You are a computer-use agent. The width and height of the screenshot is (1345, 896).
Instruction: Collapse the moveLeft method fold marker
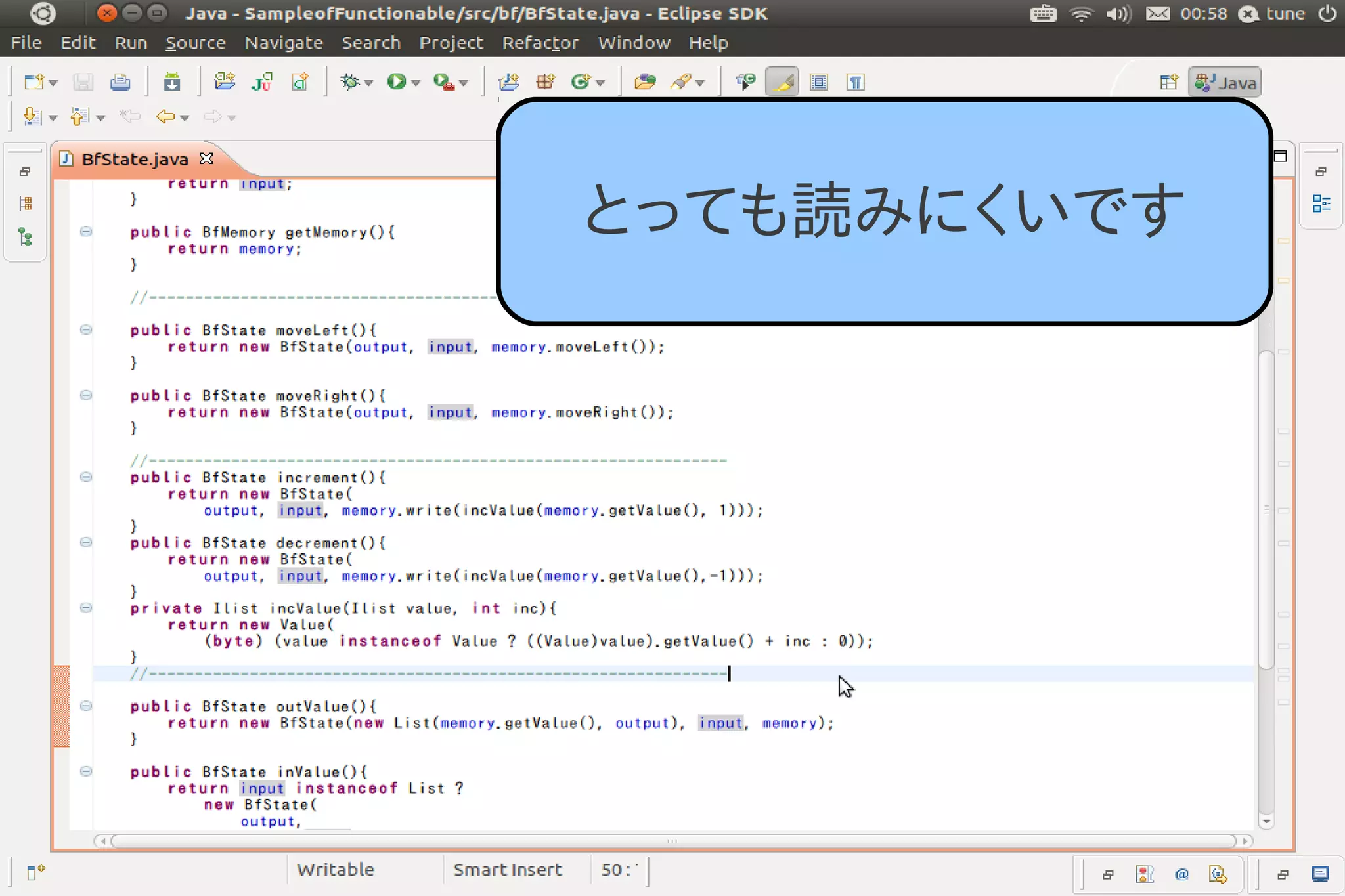tap(86, 330)
